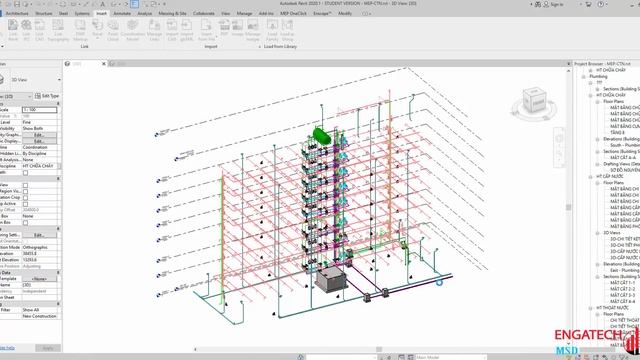This screenshot has width=640, height=360.
Task: Open the Massing & Site ribbon tab
Action: tap(172, 13)
